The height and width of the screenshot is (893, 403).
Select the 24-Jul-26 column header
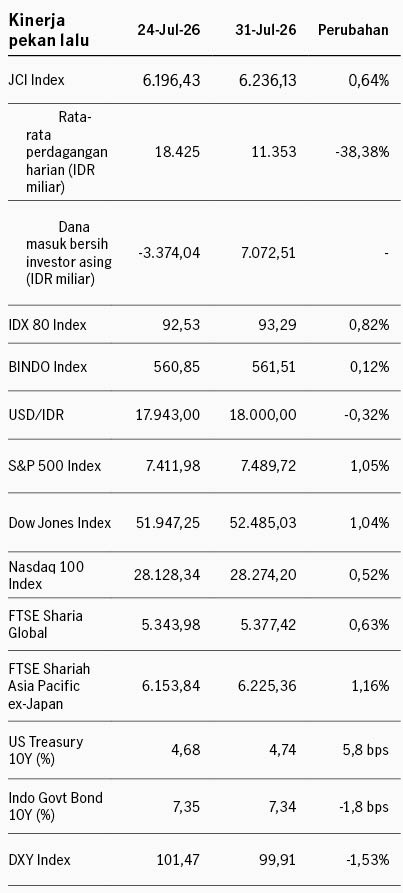(168, 30)
